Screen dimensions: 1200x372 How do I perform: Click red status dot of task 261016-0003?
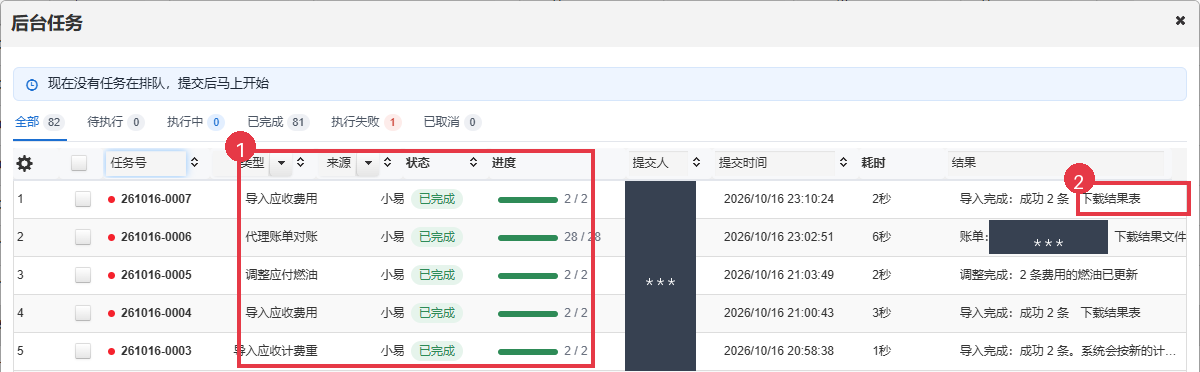click(x=112, y=351)
